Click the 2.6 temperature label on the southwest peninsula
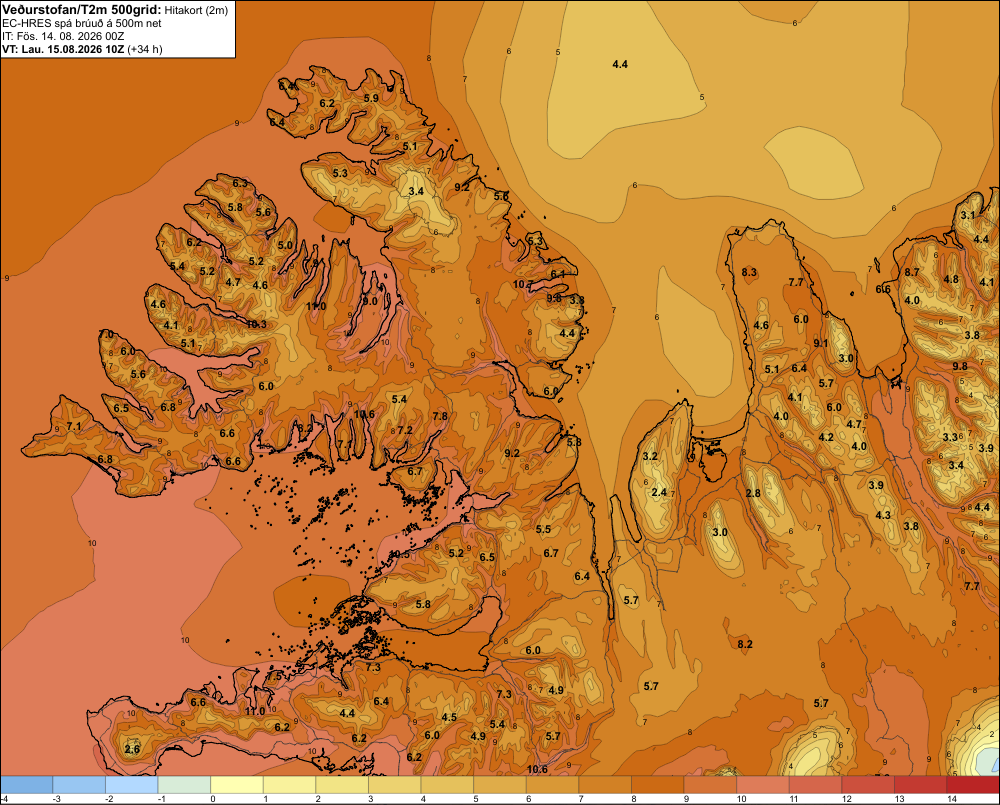This screenshot has width=1000, height=805. [132, 749]
